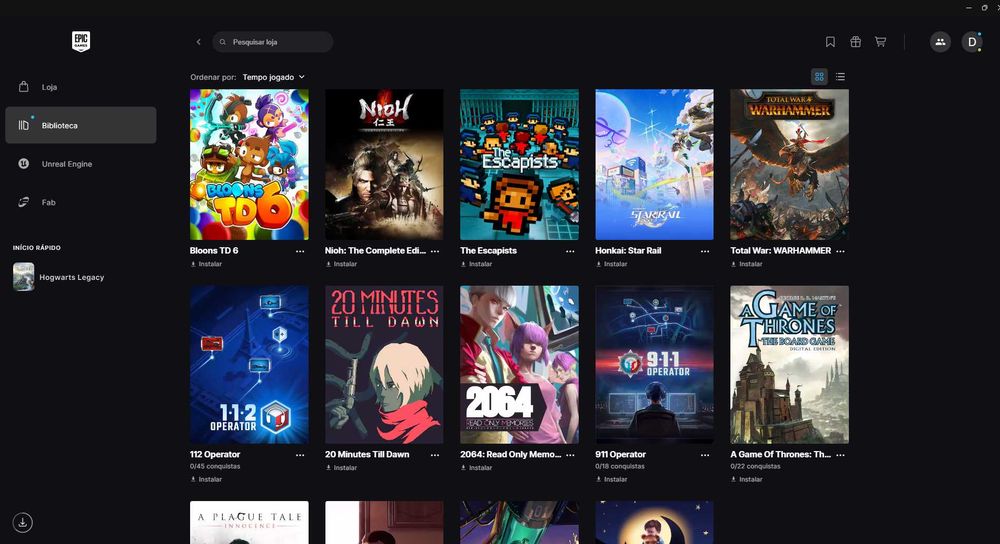
Task: Open options menu for 112 Operator
Action: pyautogui.click(x=300, y=455)
